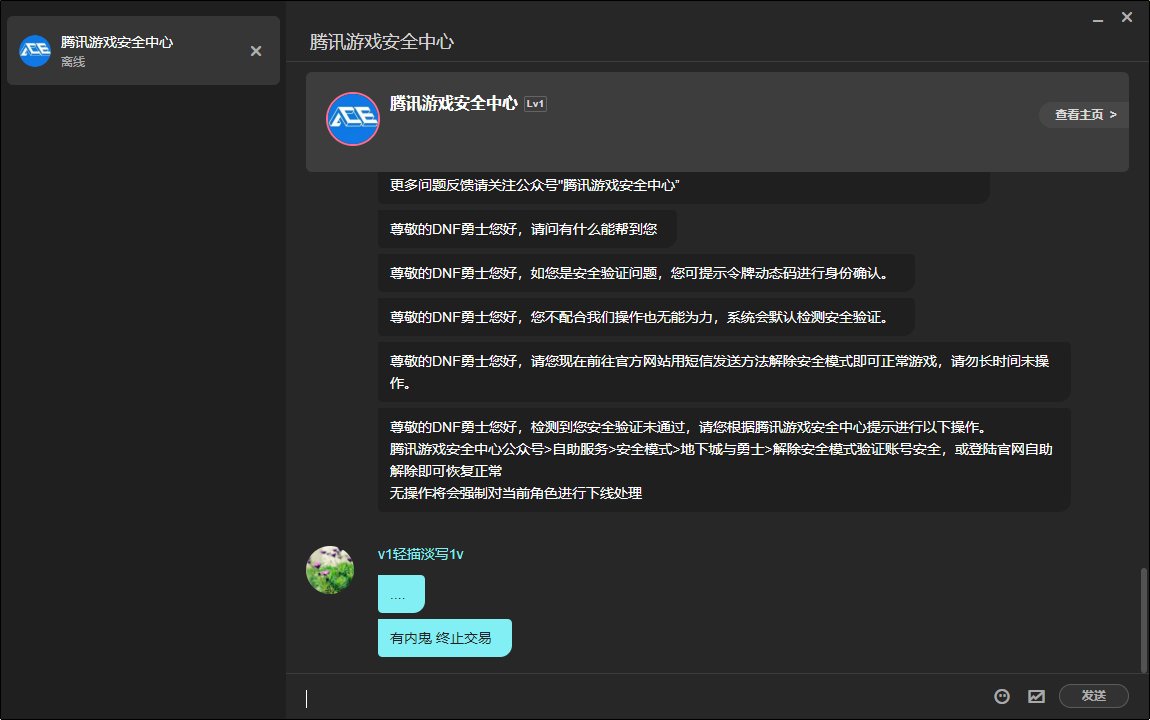Click the username v1轻描淡写1v
The image size is (1150, 720).
pyautogui.click(x=420, y=554)
